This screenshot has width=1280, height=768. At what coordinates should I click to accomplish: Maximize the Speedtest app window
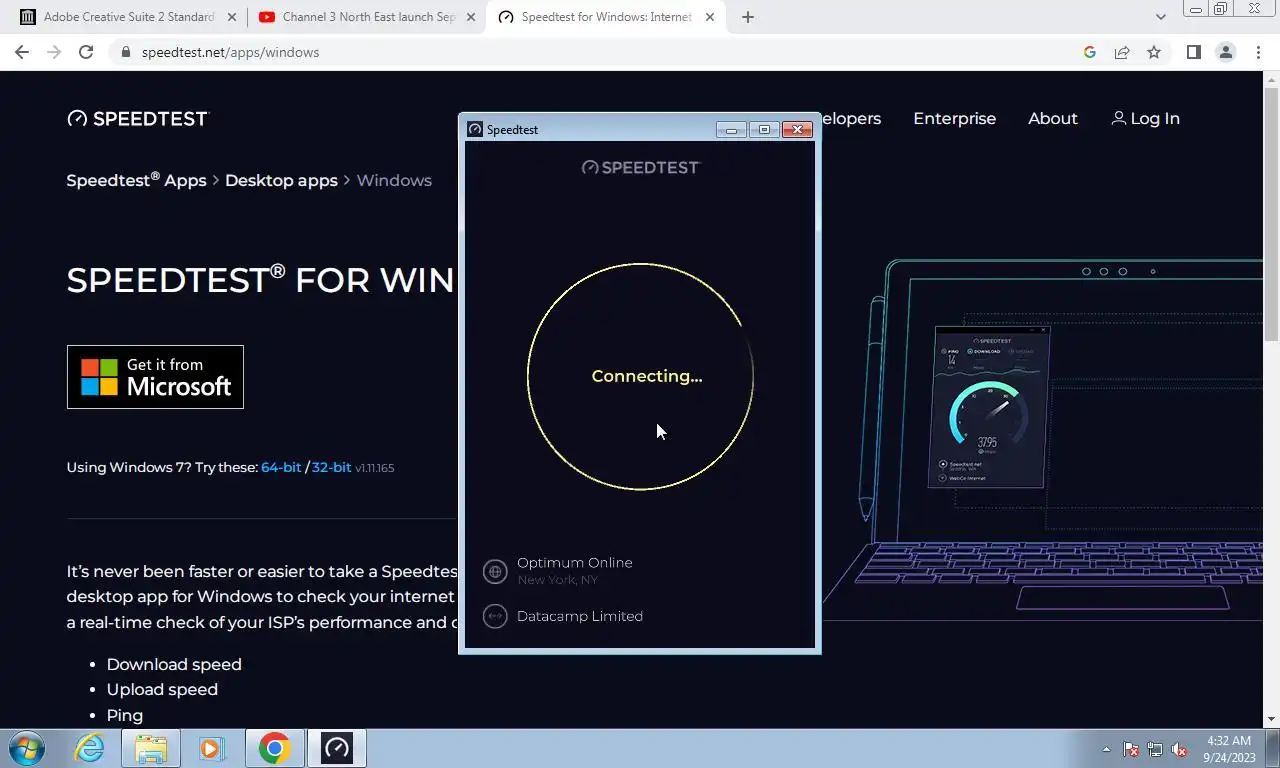(764, 129)
